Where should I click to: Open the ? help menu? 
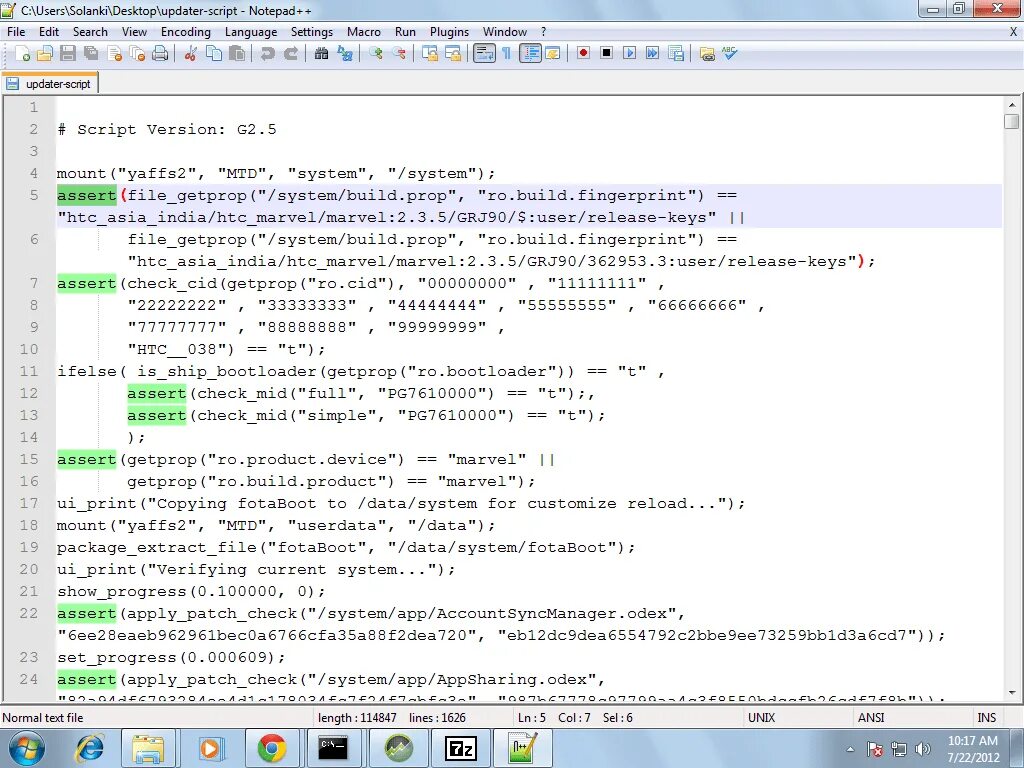[543, 31]
